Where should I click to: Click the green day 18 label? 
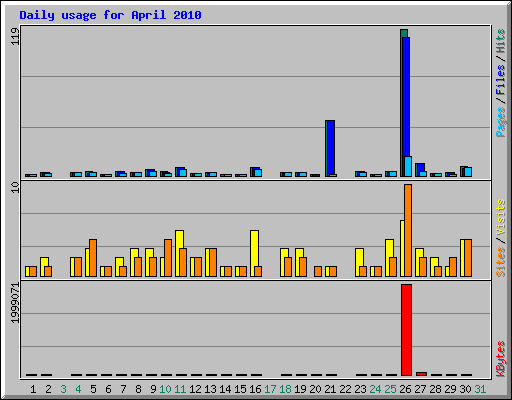tap(285, 389)
